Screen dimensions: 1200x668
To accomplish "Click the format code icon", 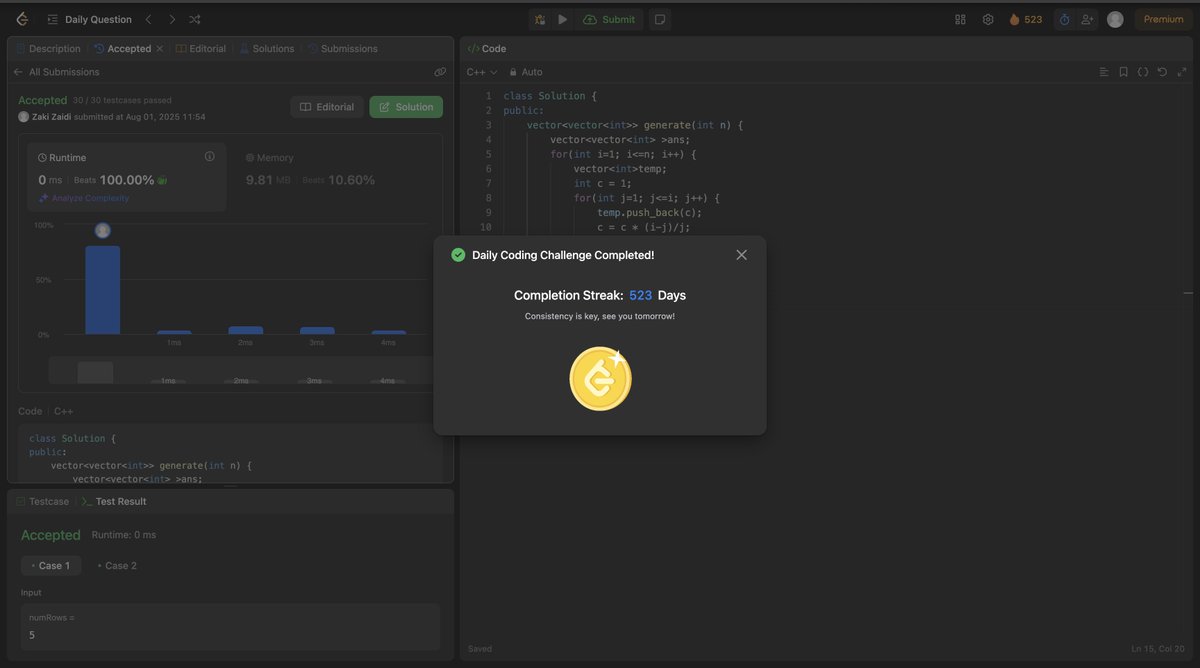I will point(1104,72).
